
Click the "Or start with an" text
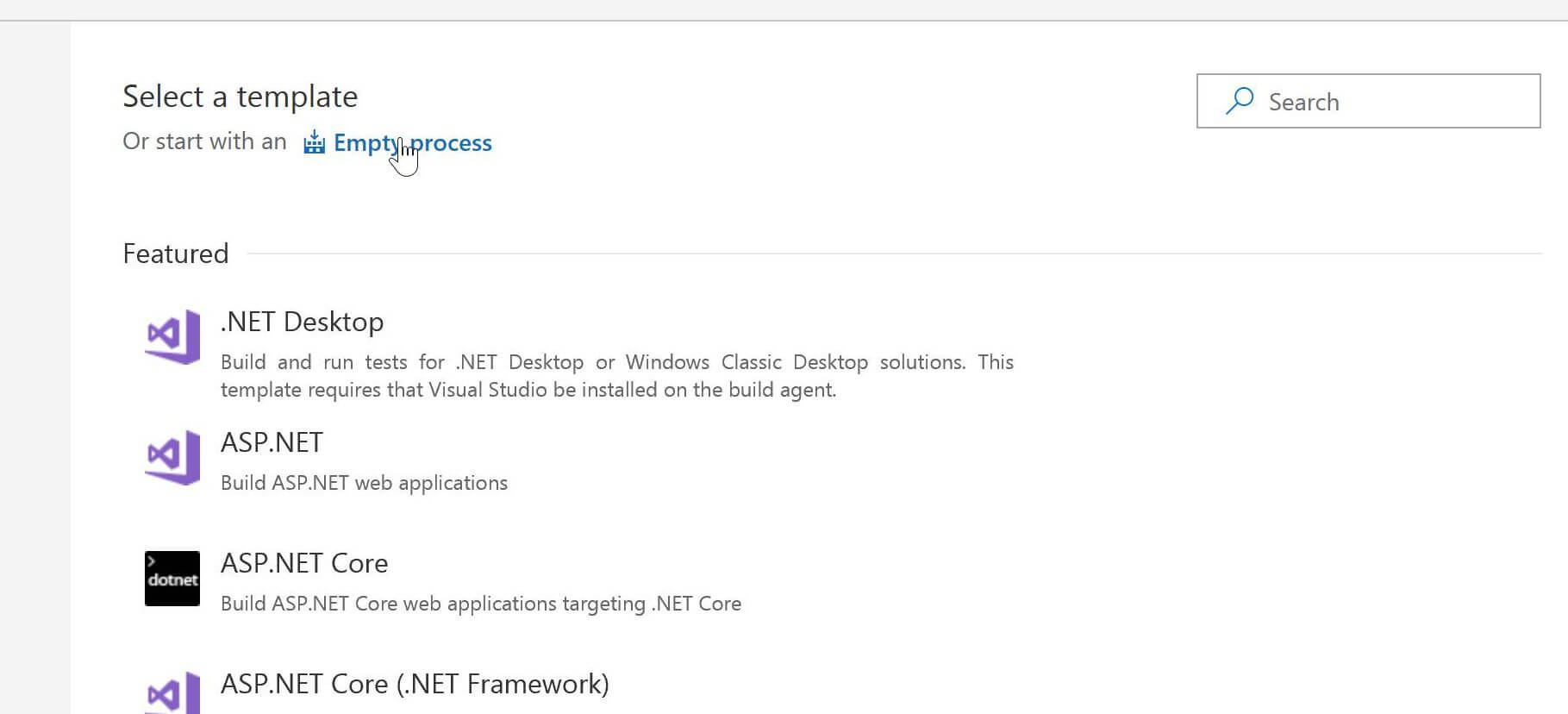(204, 141)
